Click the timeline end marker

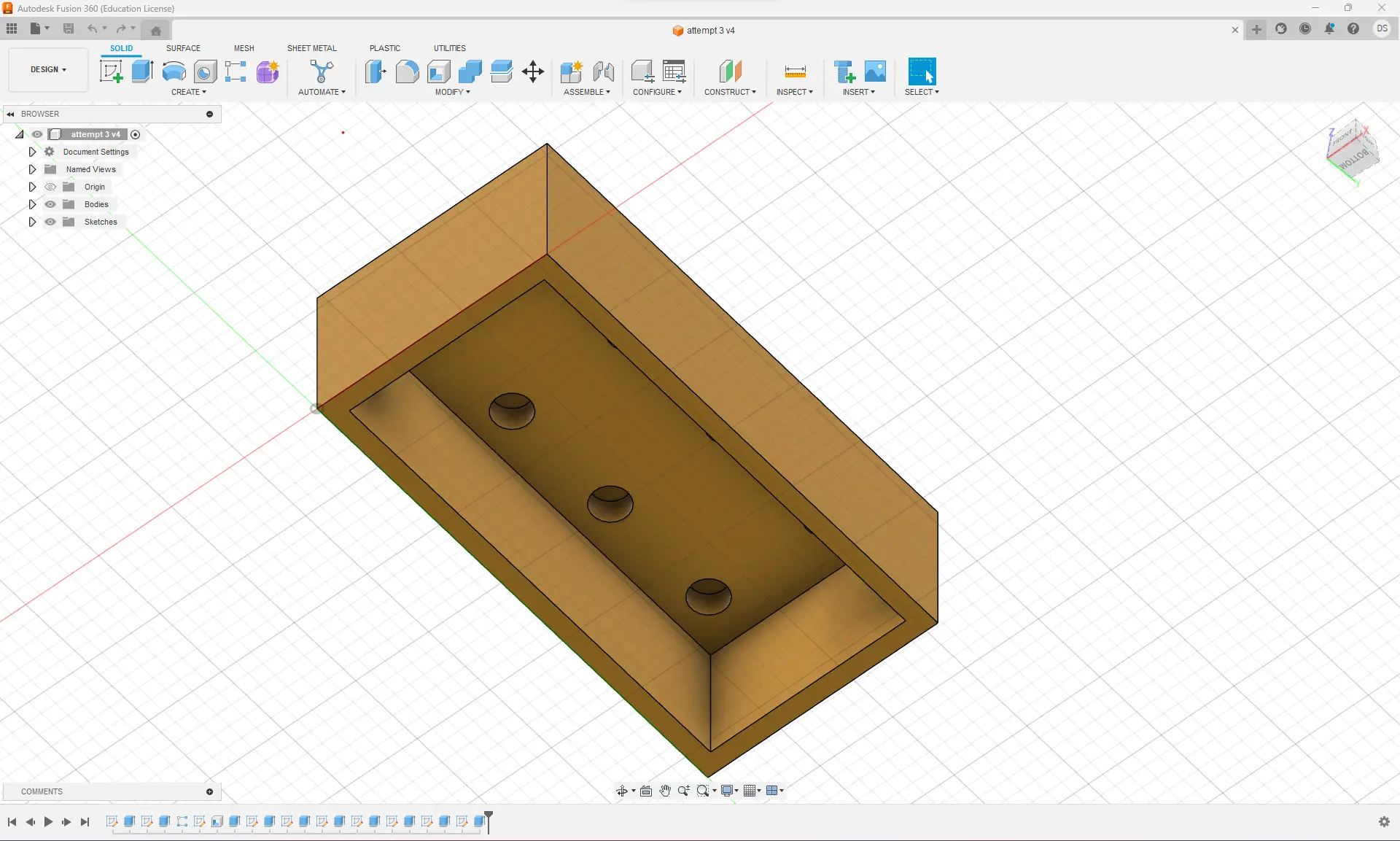(x=489, y=821)
